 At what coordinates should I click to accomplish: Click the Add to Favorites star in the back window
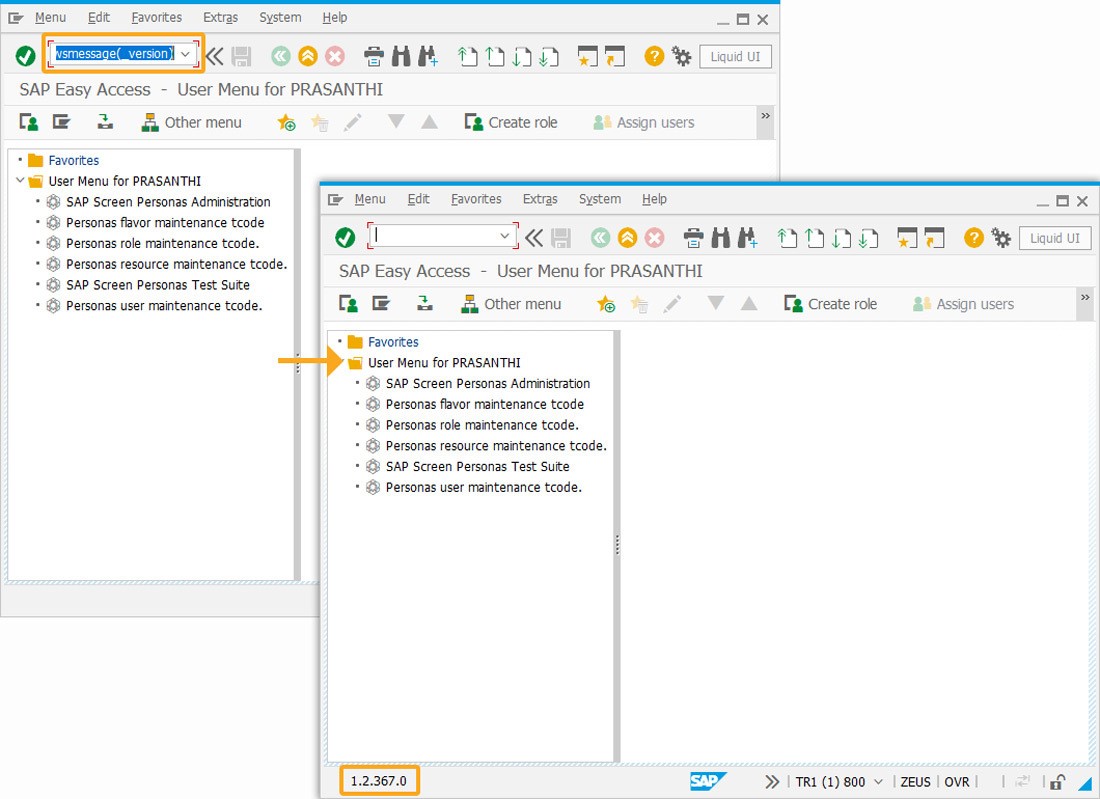(286, 123)
